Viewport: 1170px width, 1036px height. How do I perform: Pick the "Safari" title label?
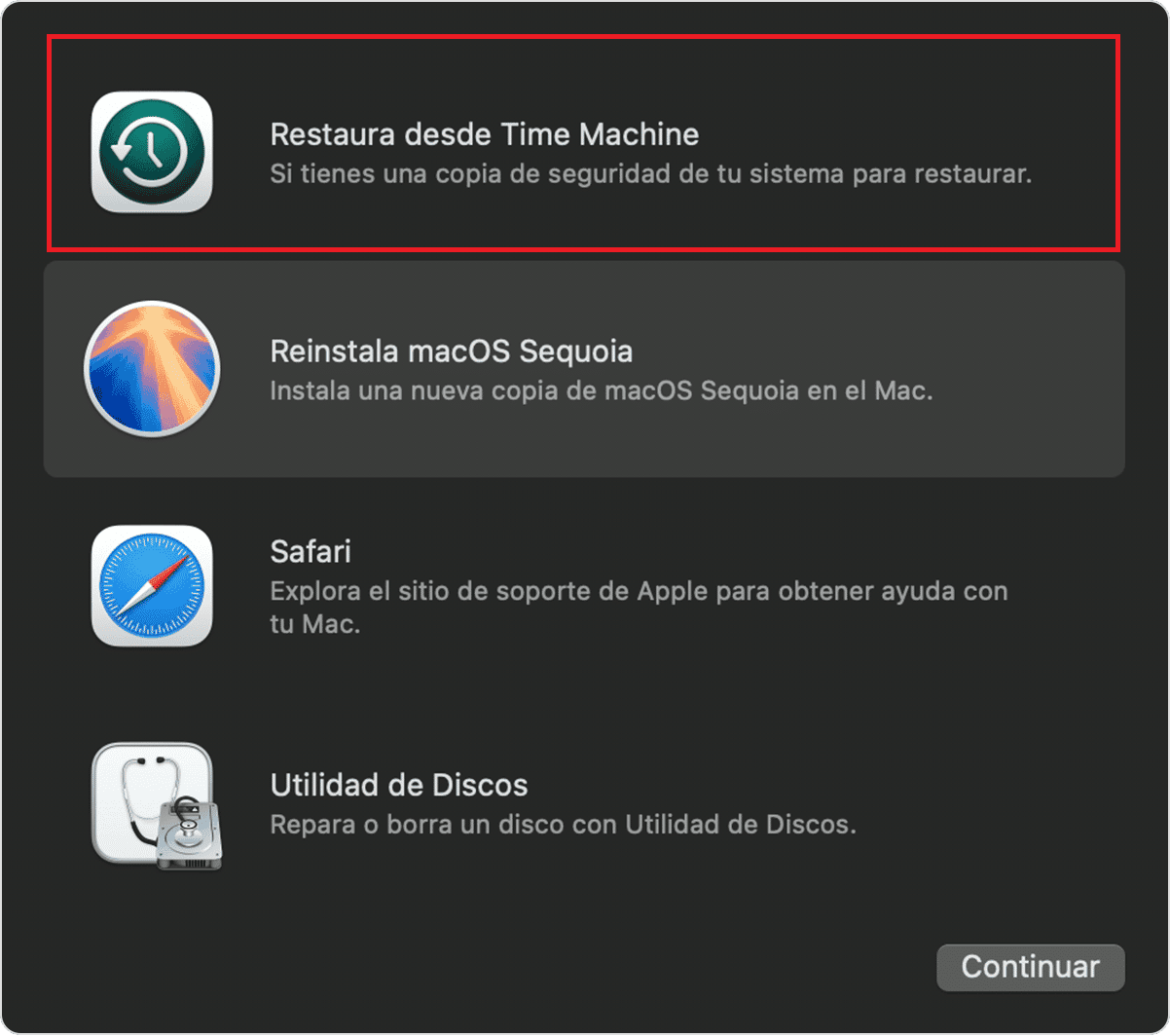click(311, 552)
